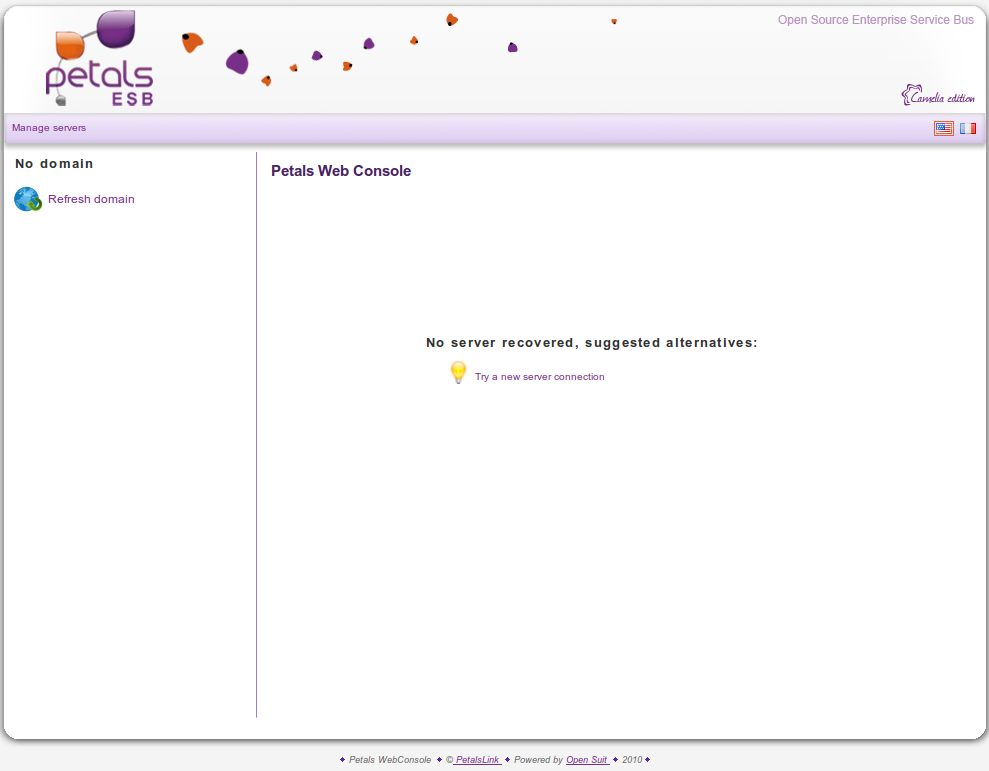This screenshot has width=989, height=771.
Task: Click the No server recovered message
Action: click(591, 343)
